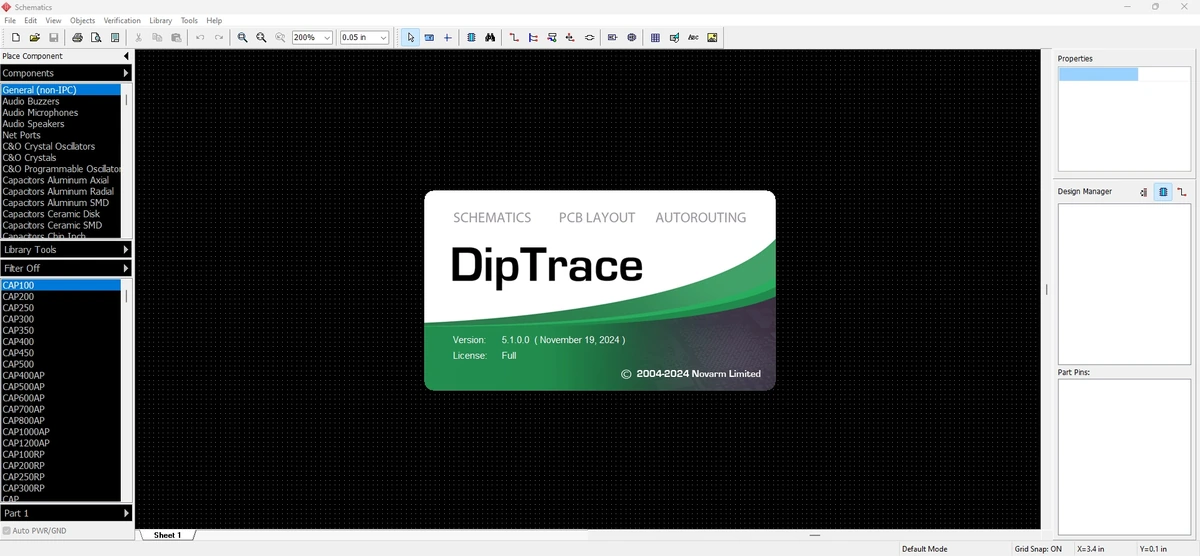
Task: Click the Undo arrow icon
Action: click(x=200, y=38)
